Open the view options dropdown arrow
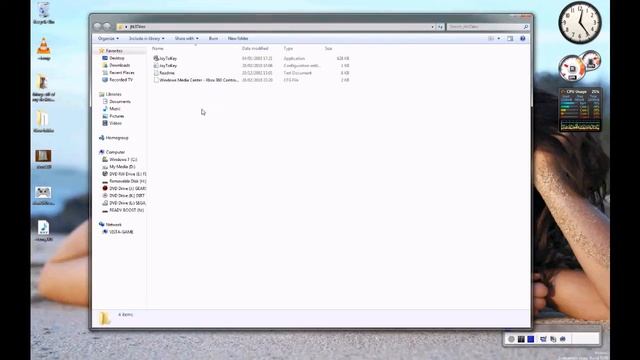 (x=498, y=38)
